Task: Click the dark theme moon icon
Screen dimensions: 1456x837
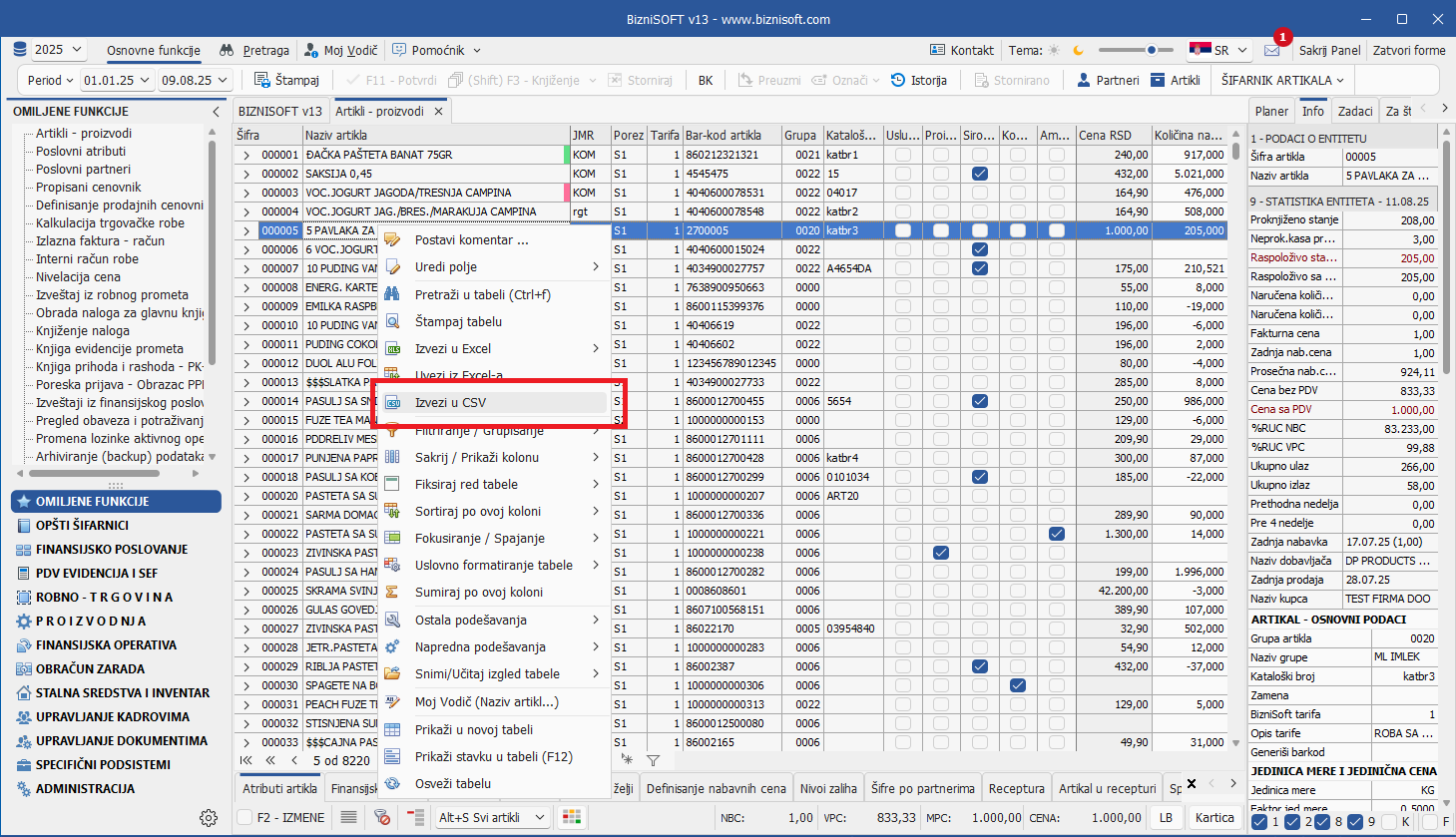Action: pyautogui.click(x=1078, y=50)
